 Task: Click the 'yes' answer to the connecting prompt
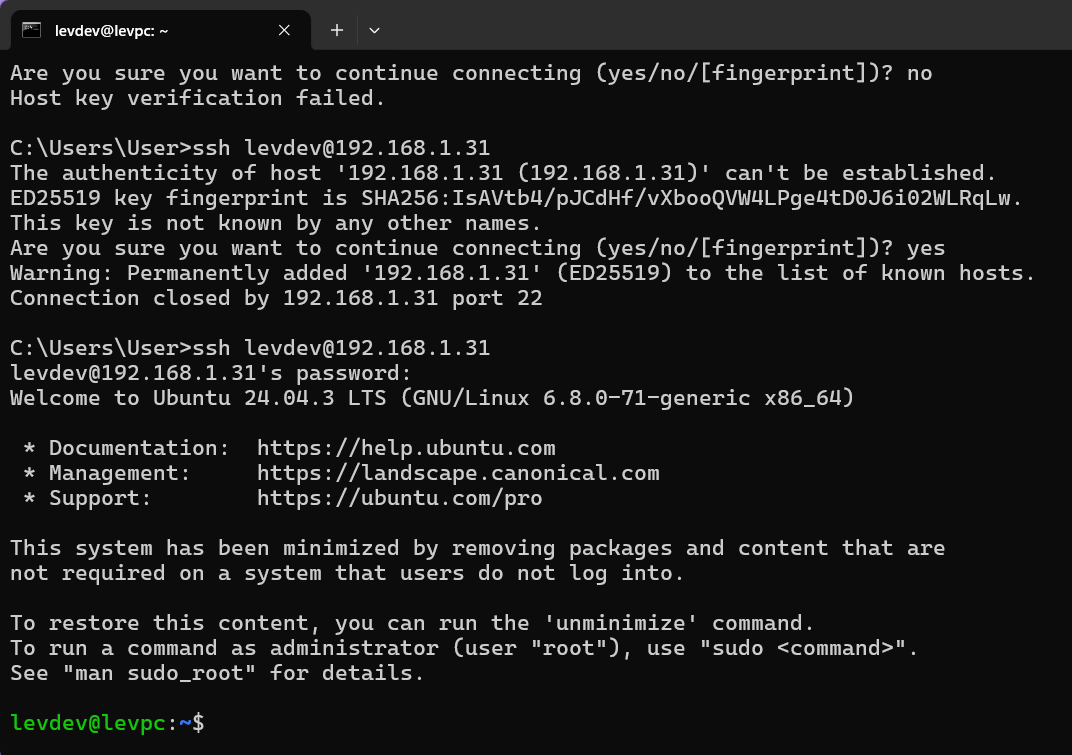coord(926,248)
